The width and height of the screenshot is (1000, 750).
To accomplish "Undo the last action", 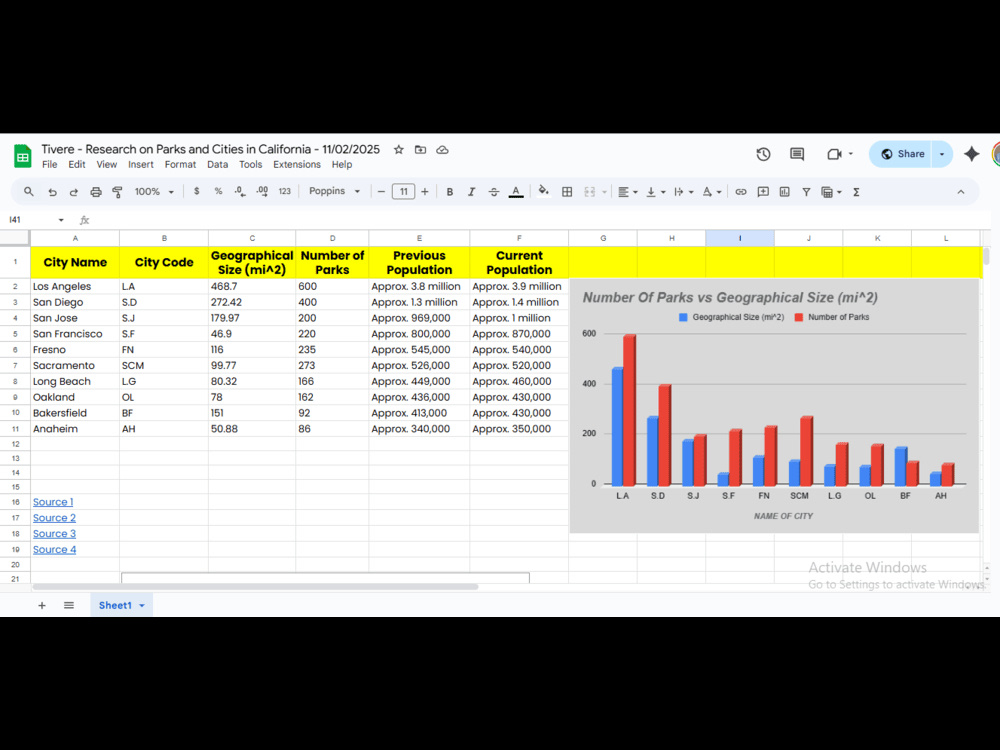I will pos(52,191).
